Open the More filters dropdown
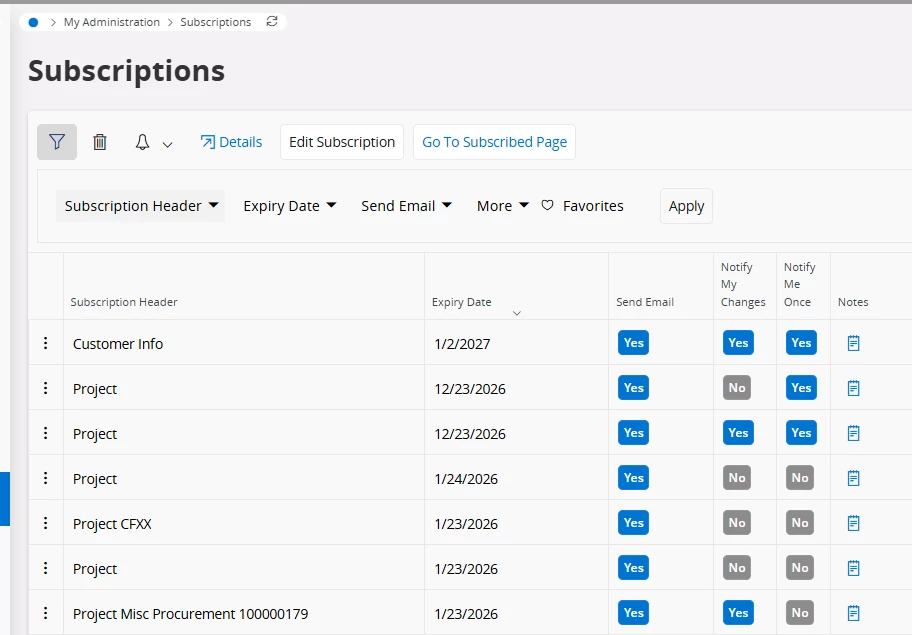 click(x=502, y=206)
